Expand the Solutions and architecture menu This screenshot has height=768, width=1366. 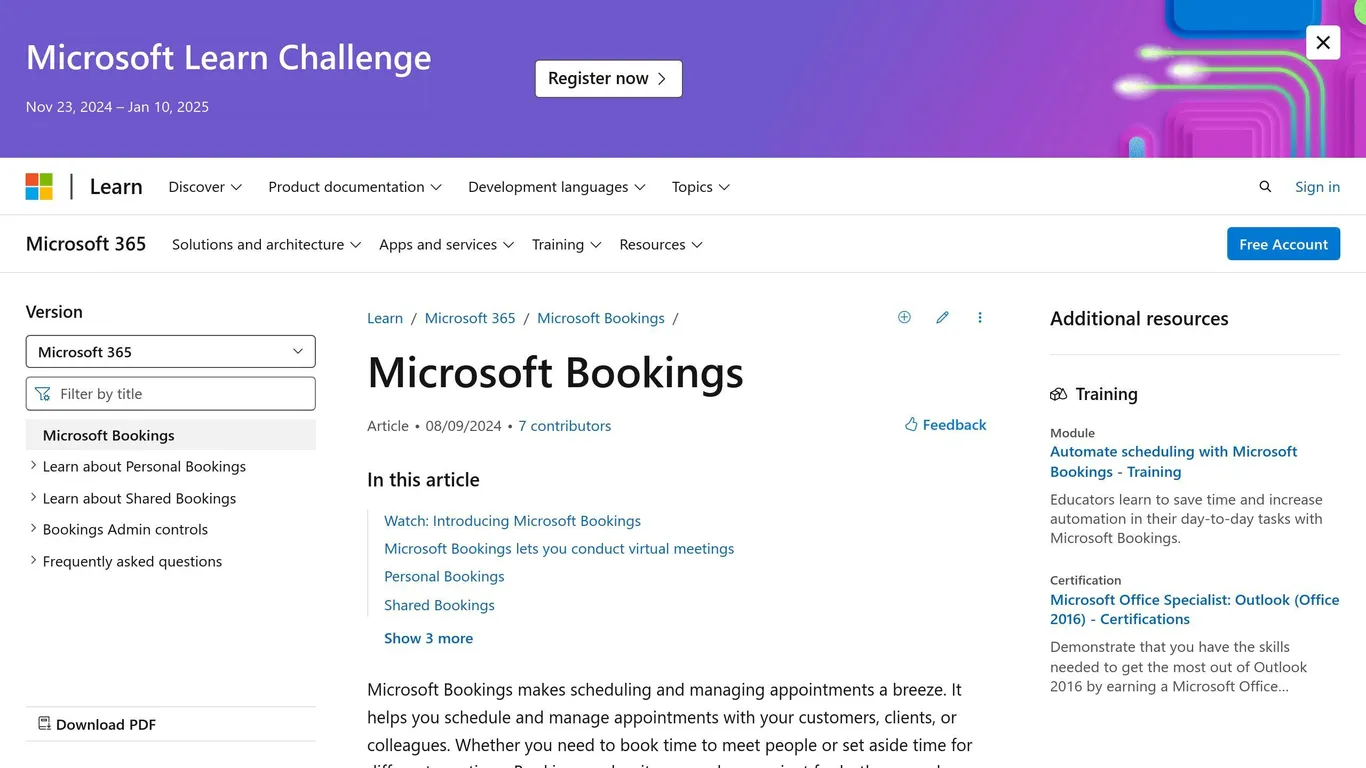click(x=266, y=244)
